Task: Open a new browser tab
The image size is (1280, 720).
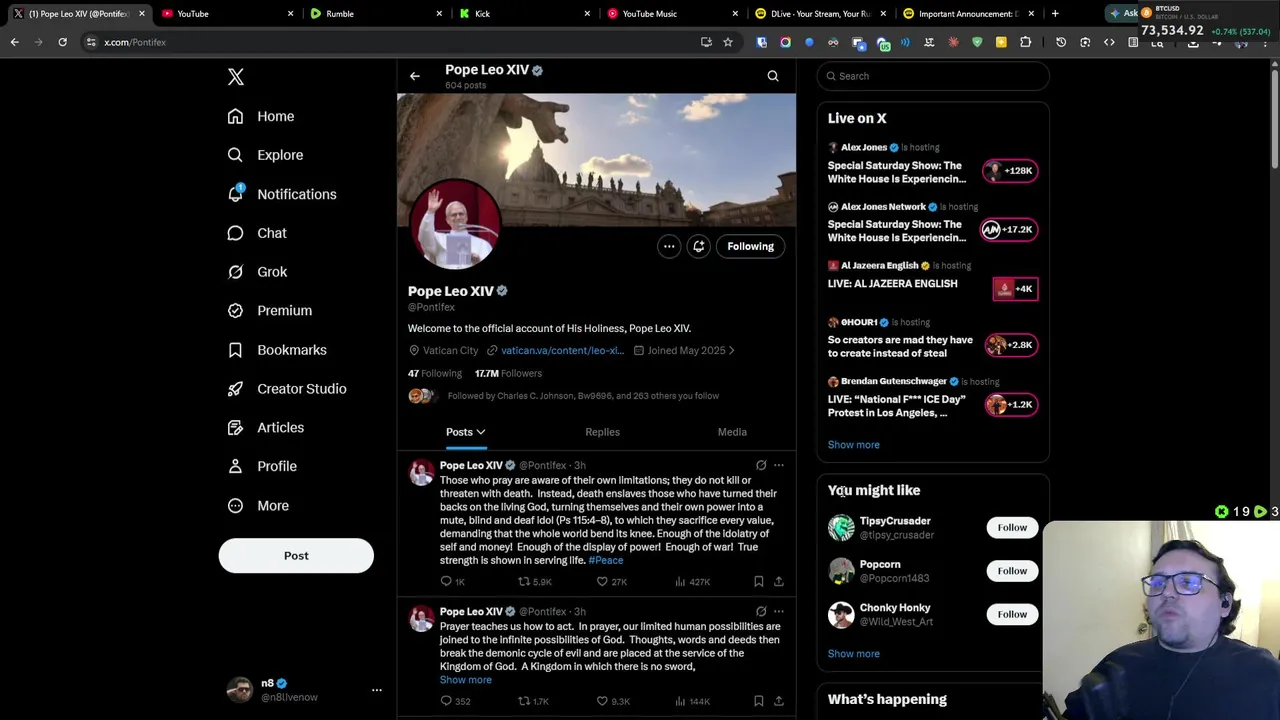Action: 1055,14
